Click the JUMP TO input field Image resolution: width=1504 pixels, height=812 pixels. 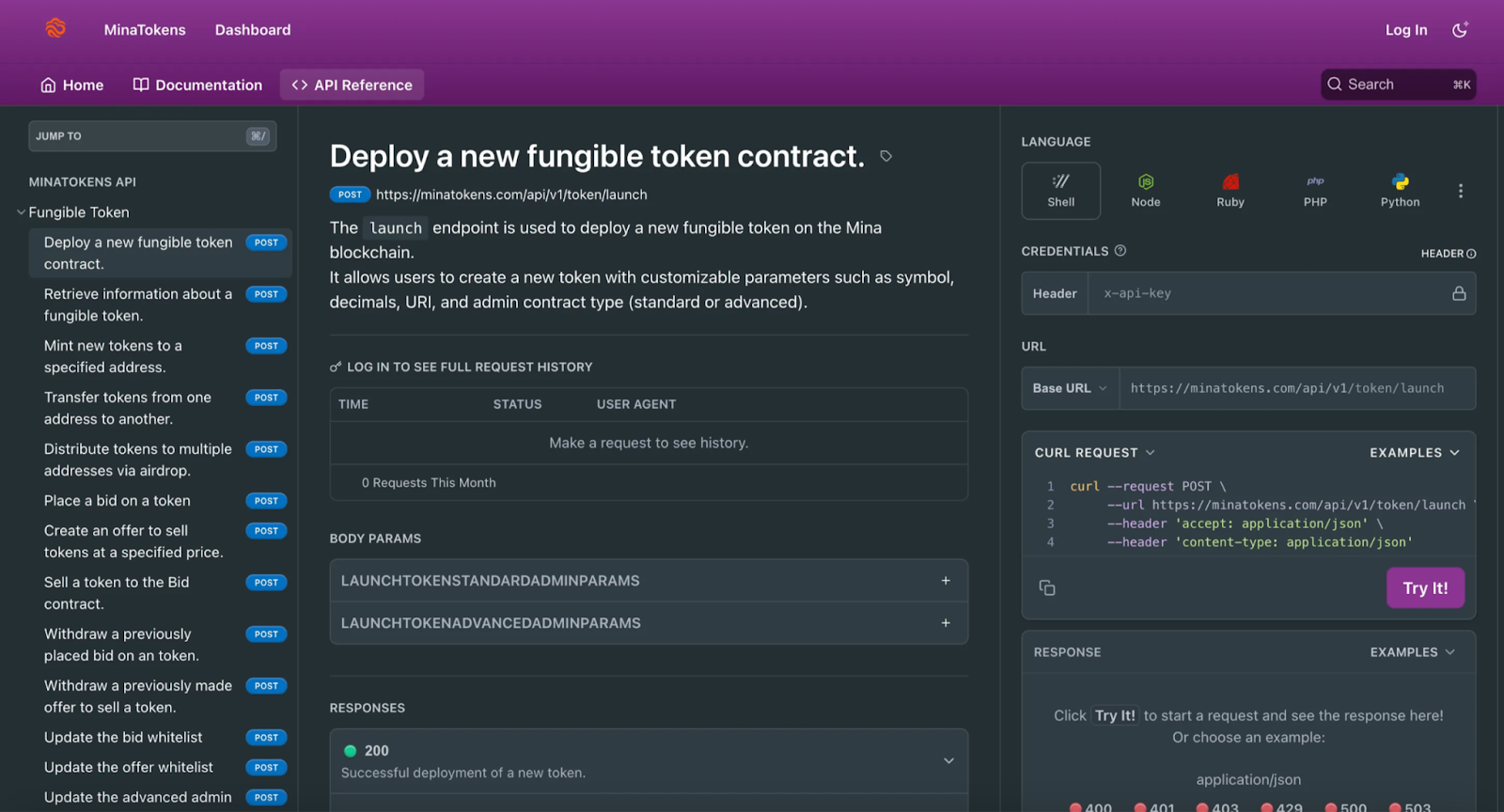click(x=152, y=136)
